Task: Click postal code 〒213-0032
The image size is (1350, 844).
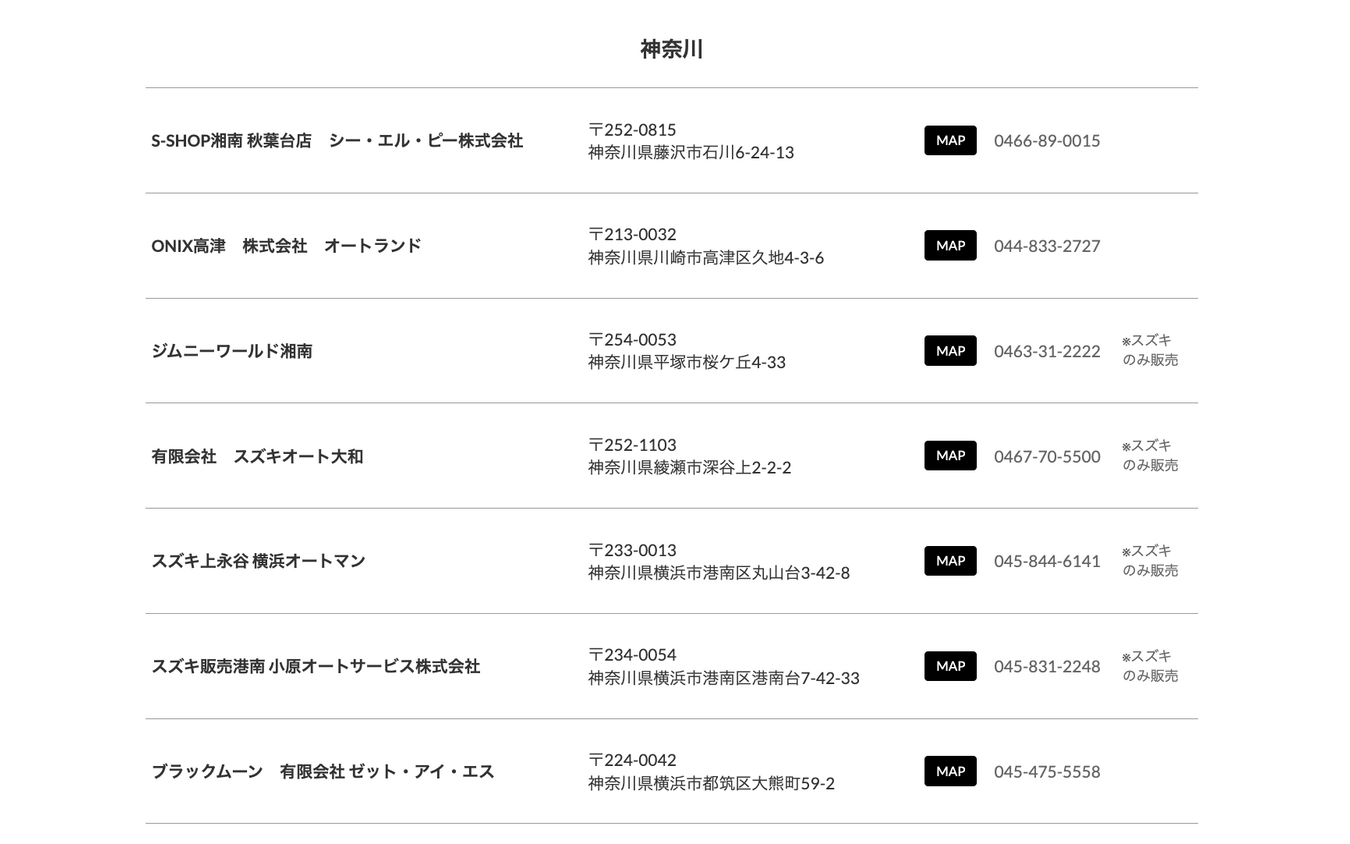Action: tap(632, 234)
